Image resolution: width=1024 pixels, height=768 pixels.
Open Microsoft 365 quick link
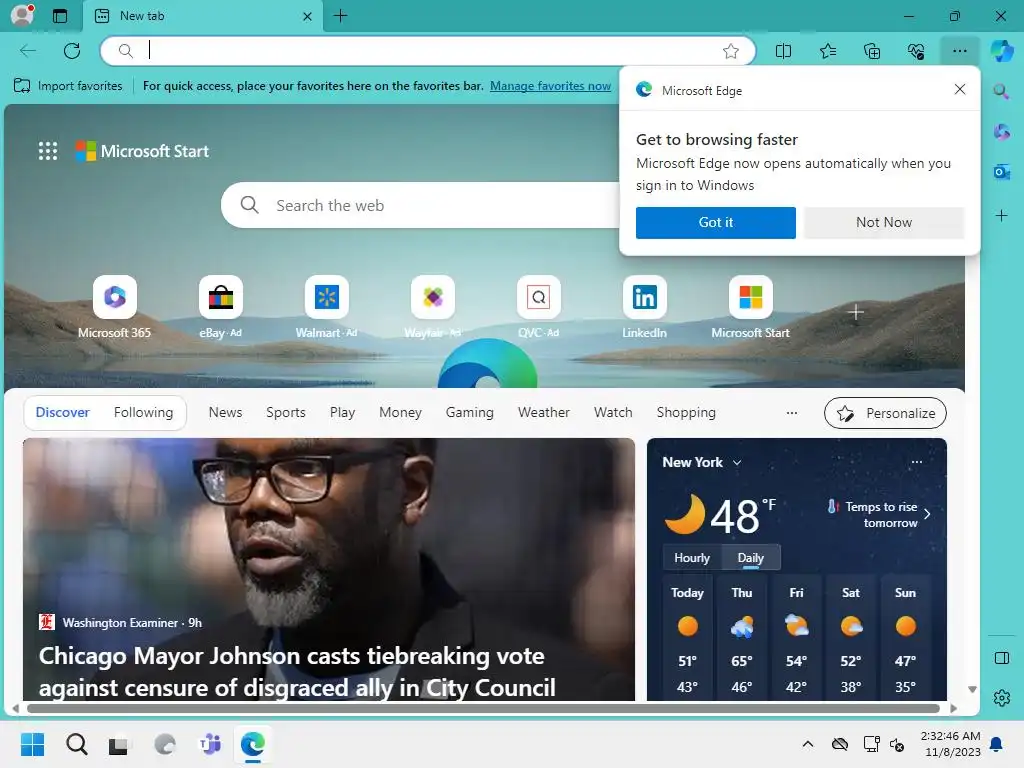(x=114, y=307)
